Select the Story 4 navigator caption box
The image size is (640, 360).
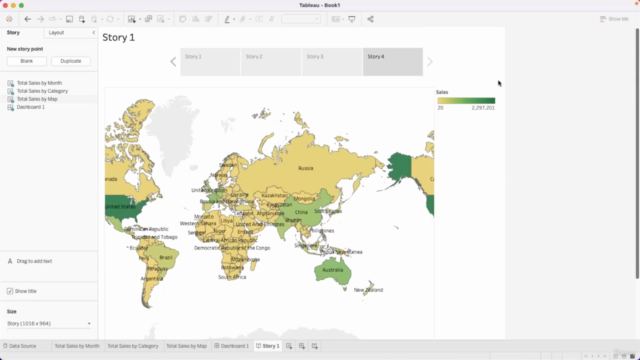pos(393,62)
